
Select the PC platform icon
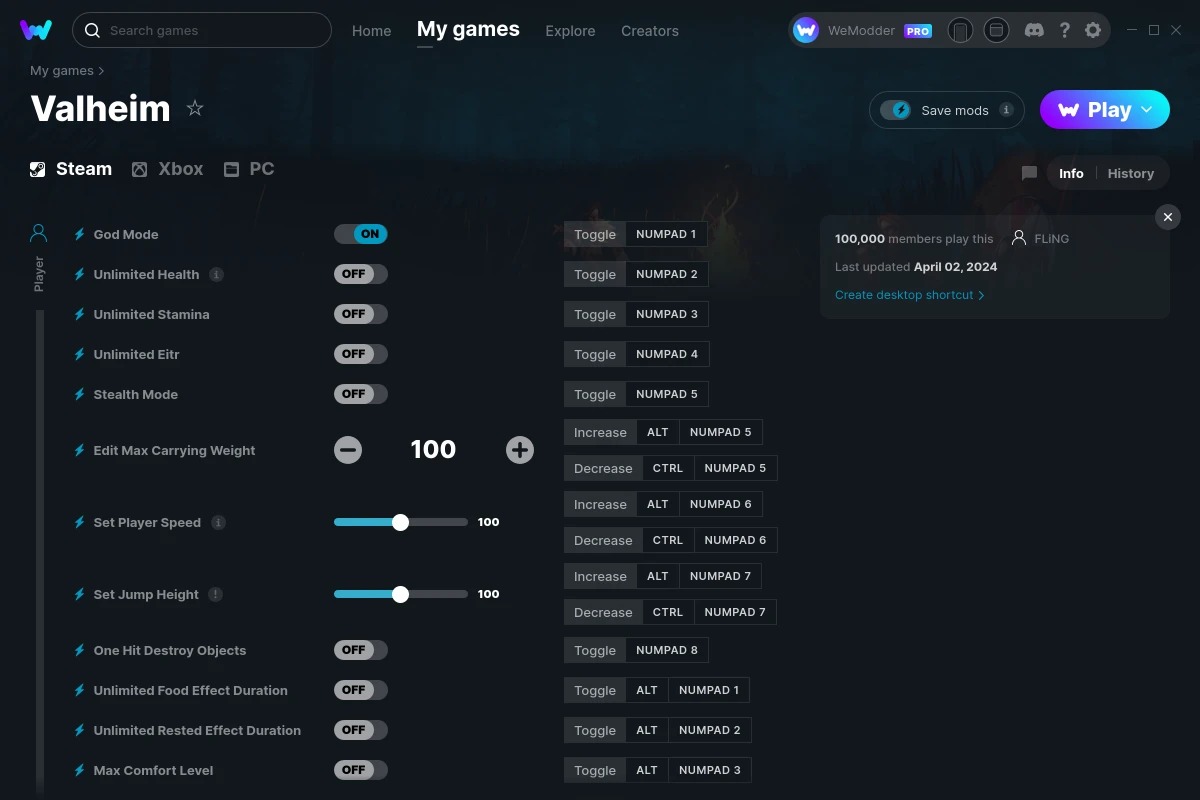pyautogui.click(x=231, y=169)
